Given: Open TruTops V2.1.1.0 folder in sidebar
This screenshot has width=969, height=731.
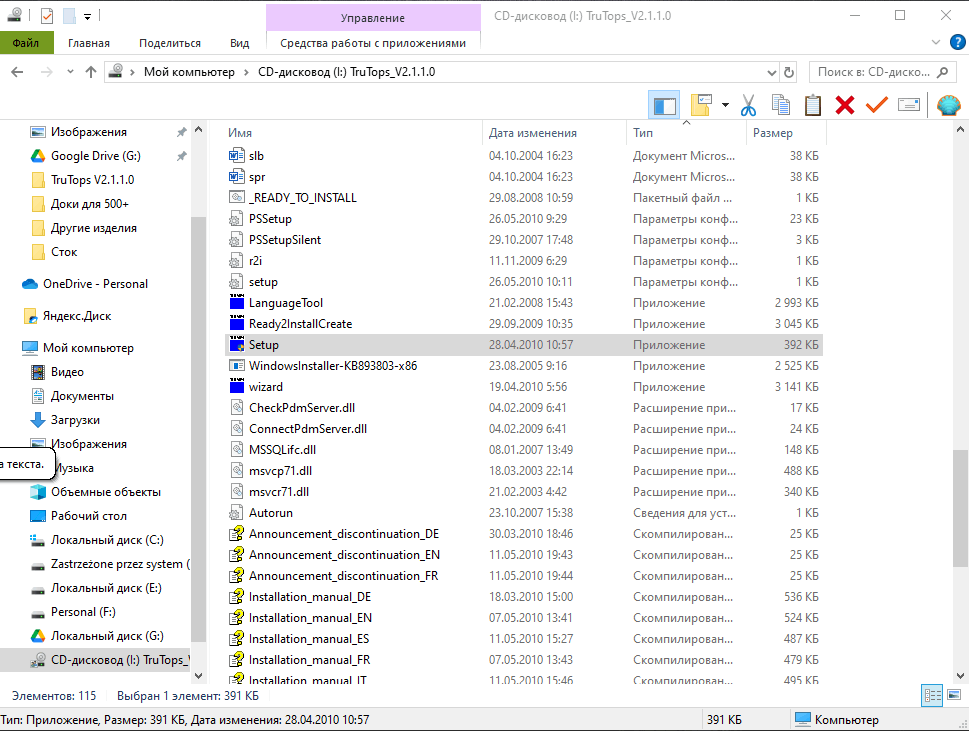Looking at the screenshot, I should click(x=93, y=180).
